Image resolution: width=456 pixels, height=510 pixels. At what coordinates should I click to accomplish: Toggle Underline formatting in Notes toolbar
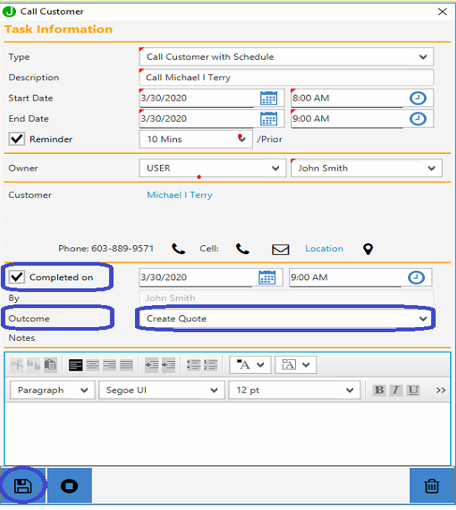tap(413, 390)
